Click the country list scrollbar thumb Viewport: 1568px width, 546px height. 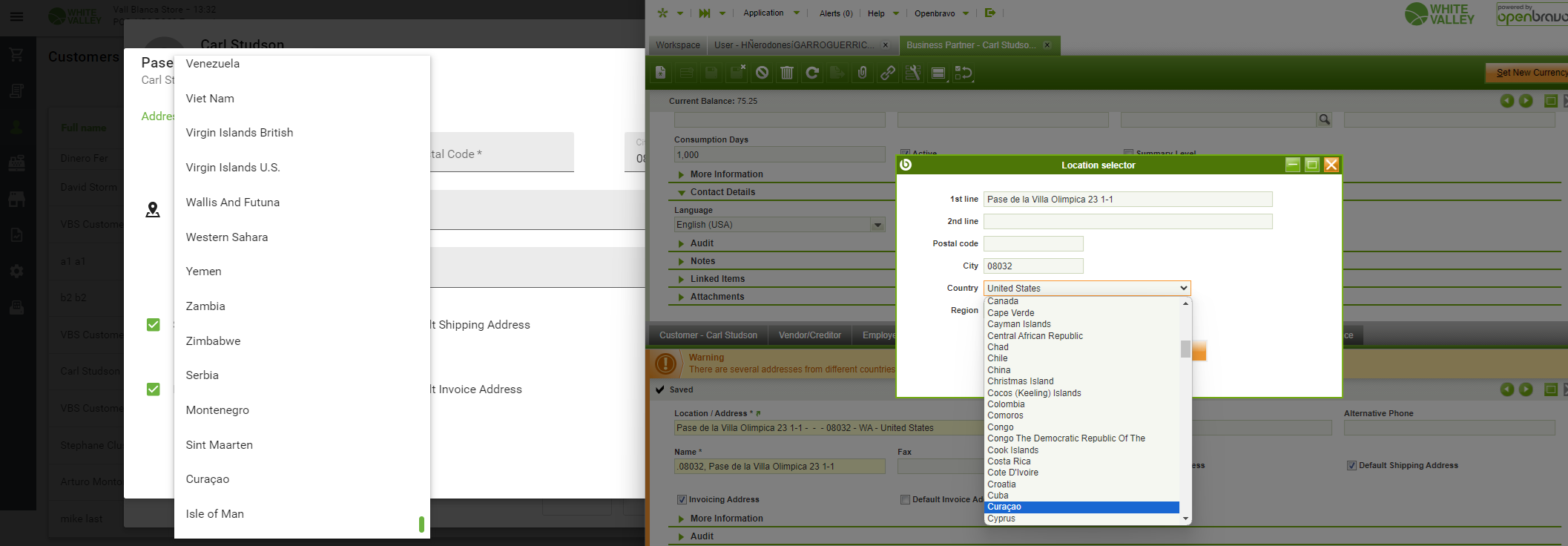[1185, 349]
